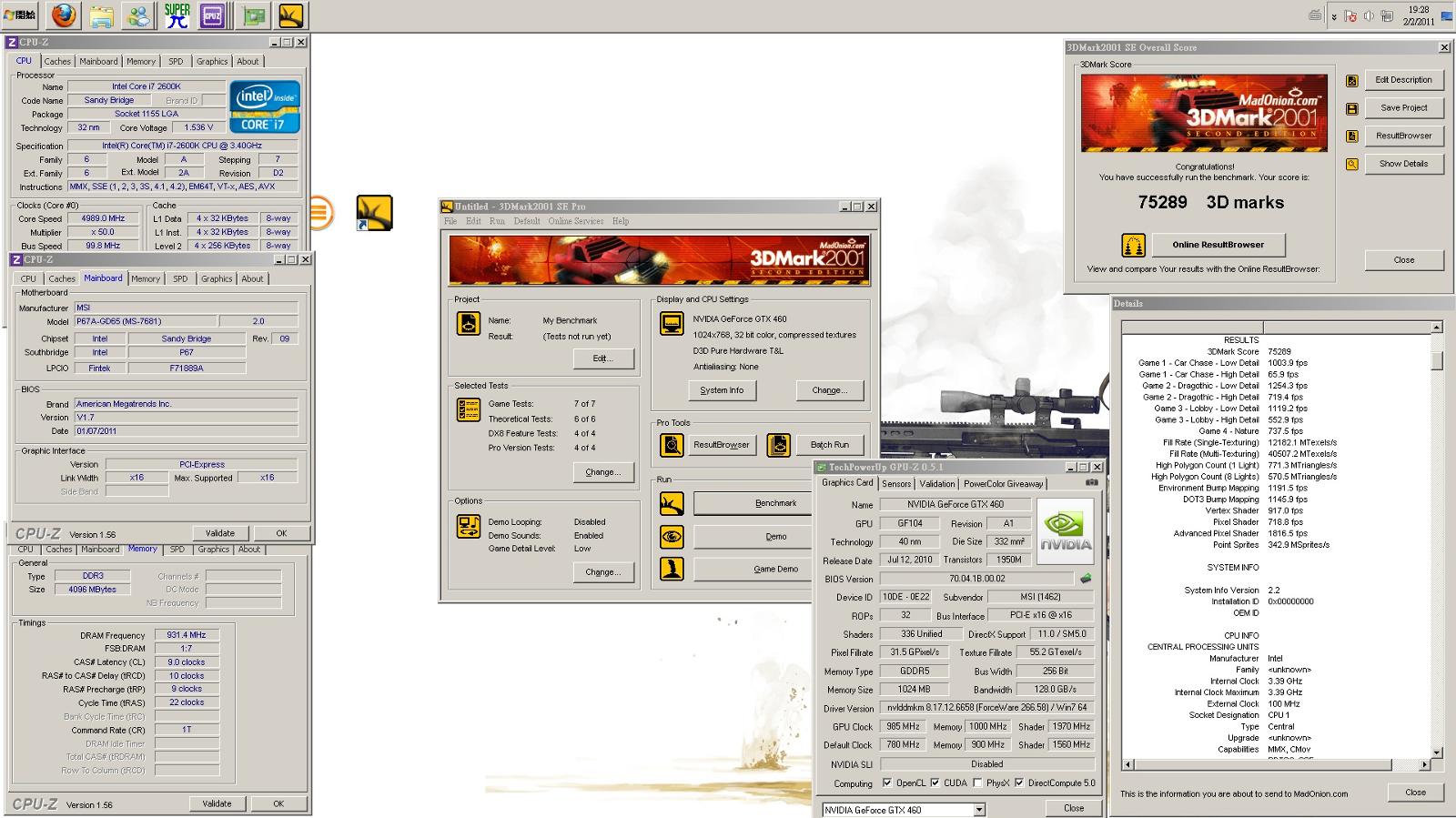Toggle the CUDA checkbox in GPU-Z
The height and width of the screenshot is (818, 1456).
click(x=935, y=783)
